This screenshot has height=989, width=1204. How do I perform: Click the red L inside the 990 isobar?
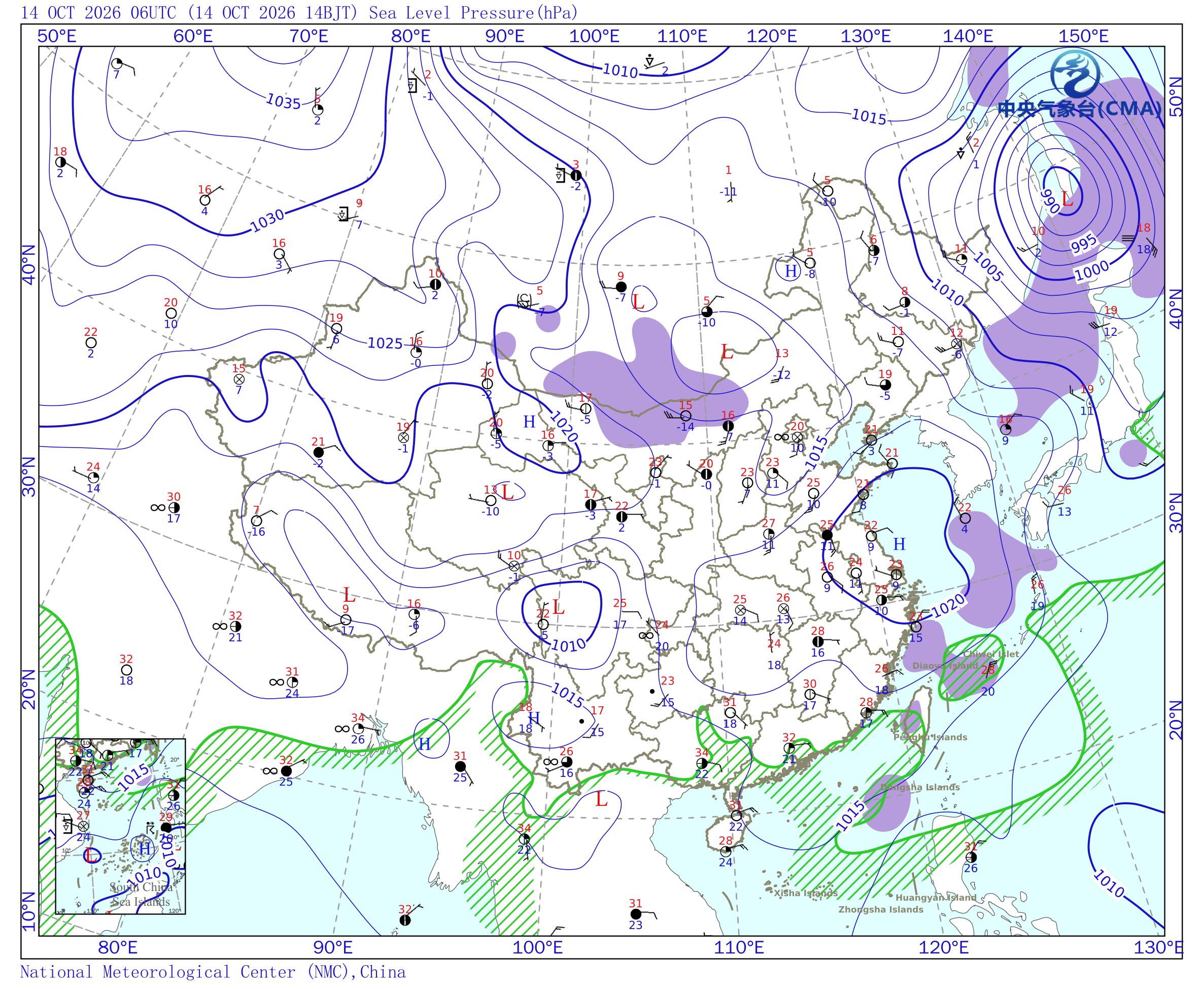click(1068, 199)
